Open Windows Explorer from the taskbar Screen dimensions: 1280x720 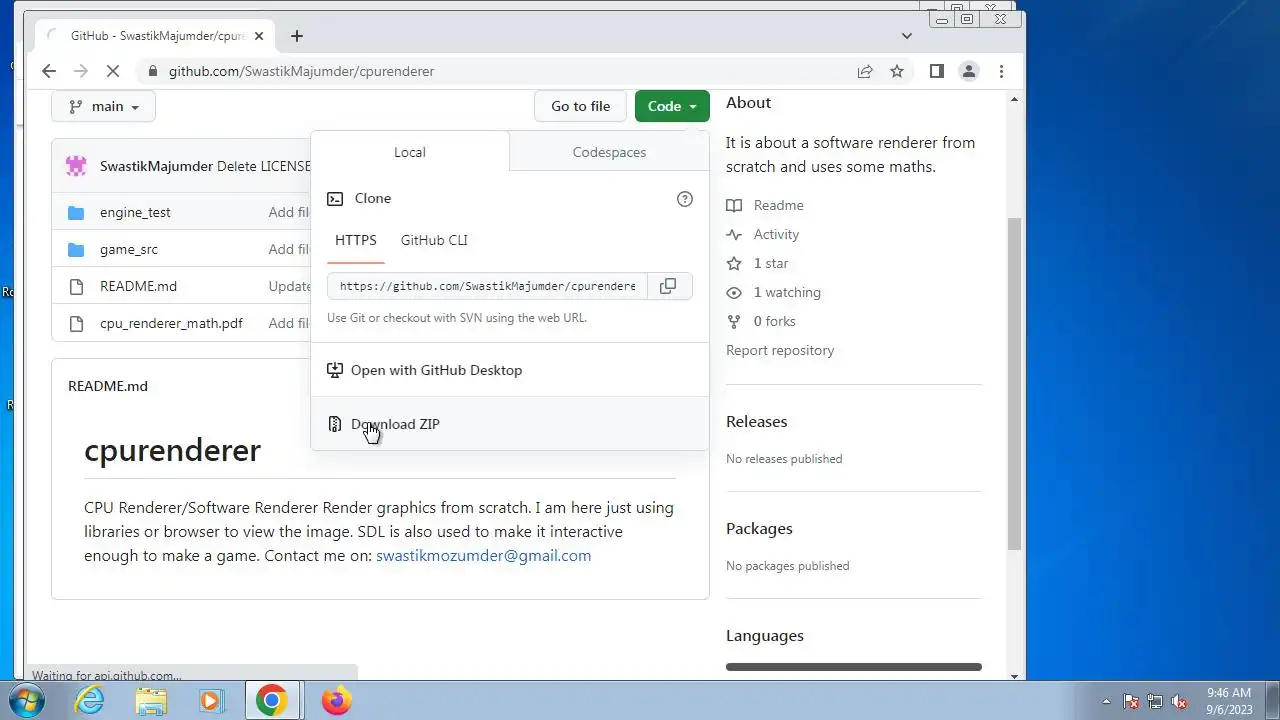coord(151,701)
